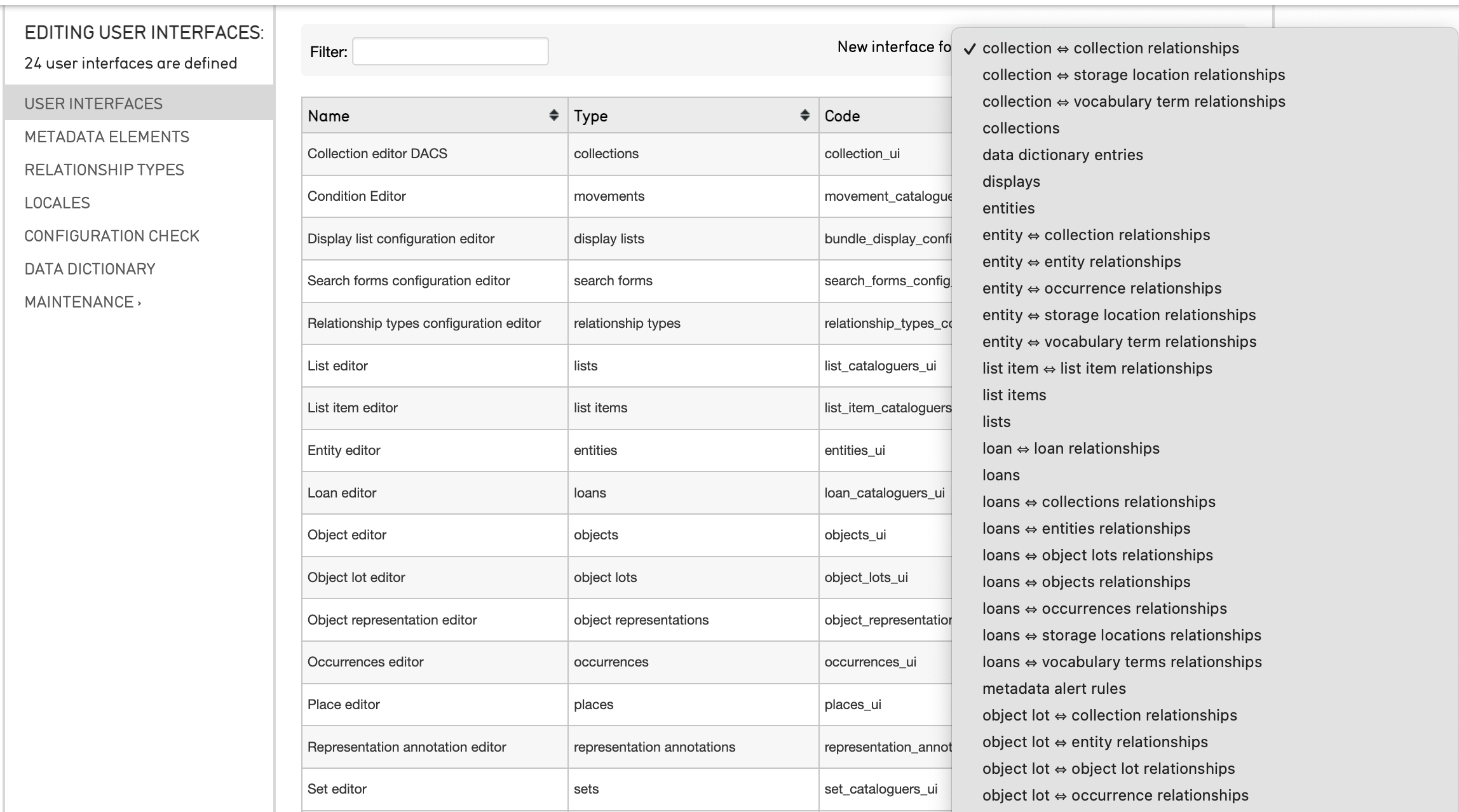Viewport: 1459px width, 812px height.
Task: Open Configuration Check page
Action: point(112,236)
